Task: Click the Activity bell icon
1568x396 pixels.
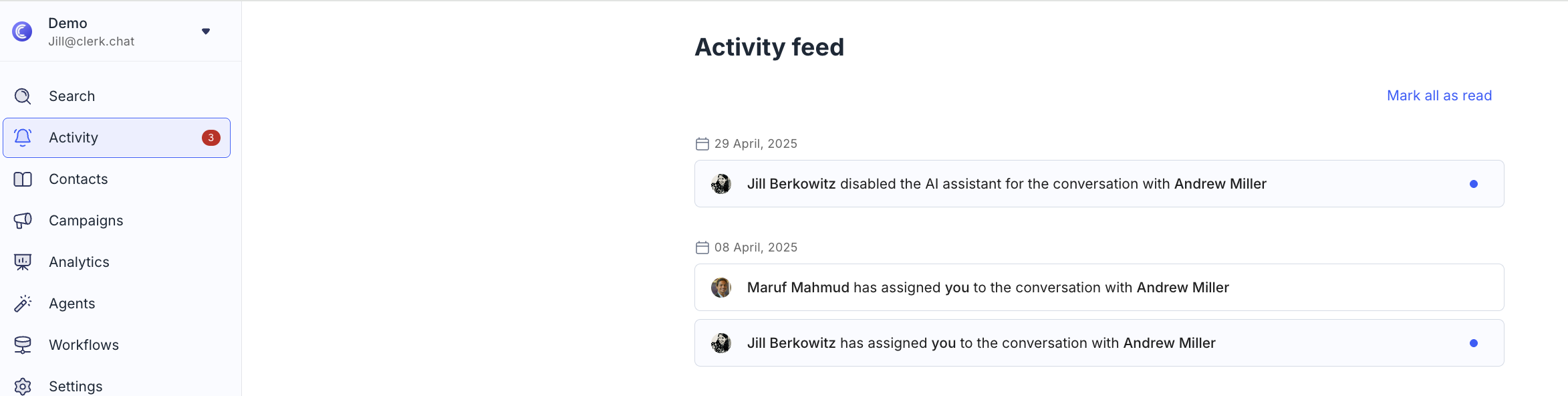Action: 23,137
